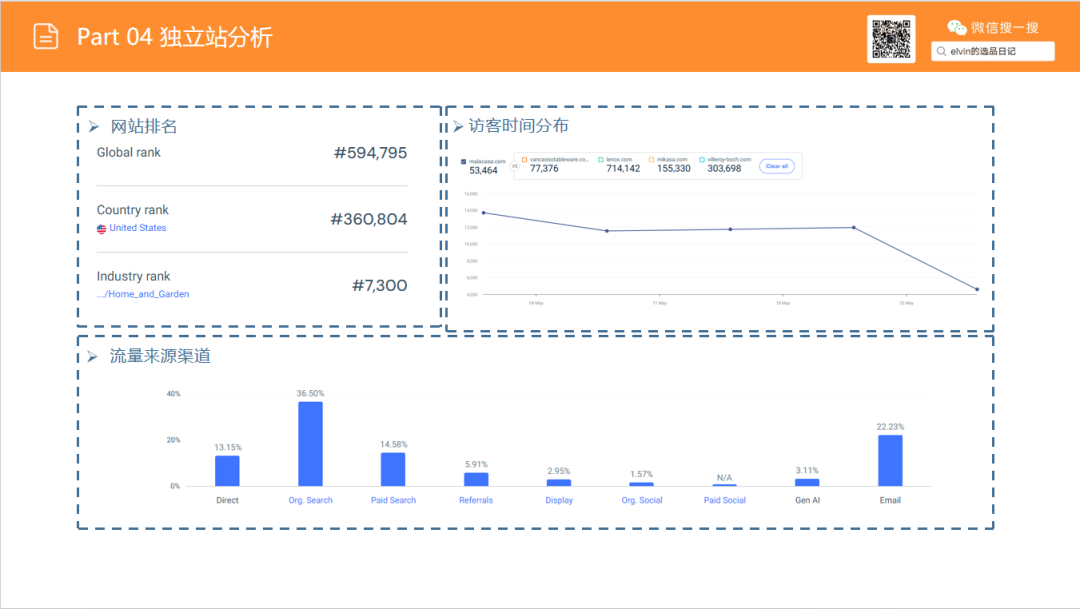Check the vancasstableware competitor checkbox
This screenshot has width=1080, height=609.
tap(524, 160)
